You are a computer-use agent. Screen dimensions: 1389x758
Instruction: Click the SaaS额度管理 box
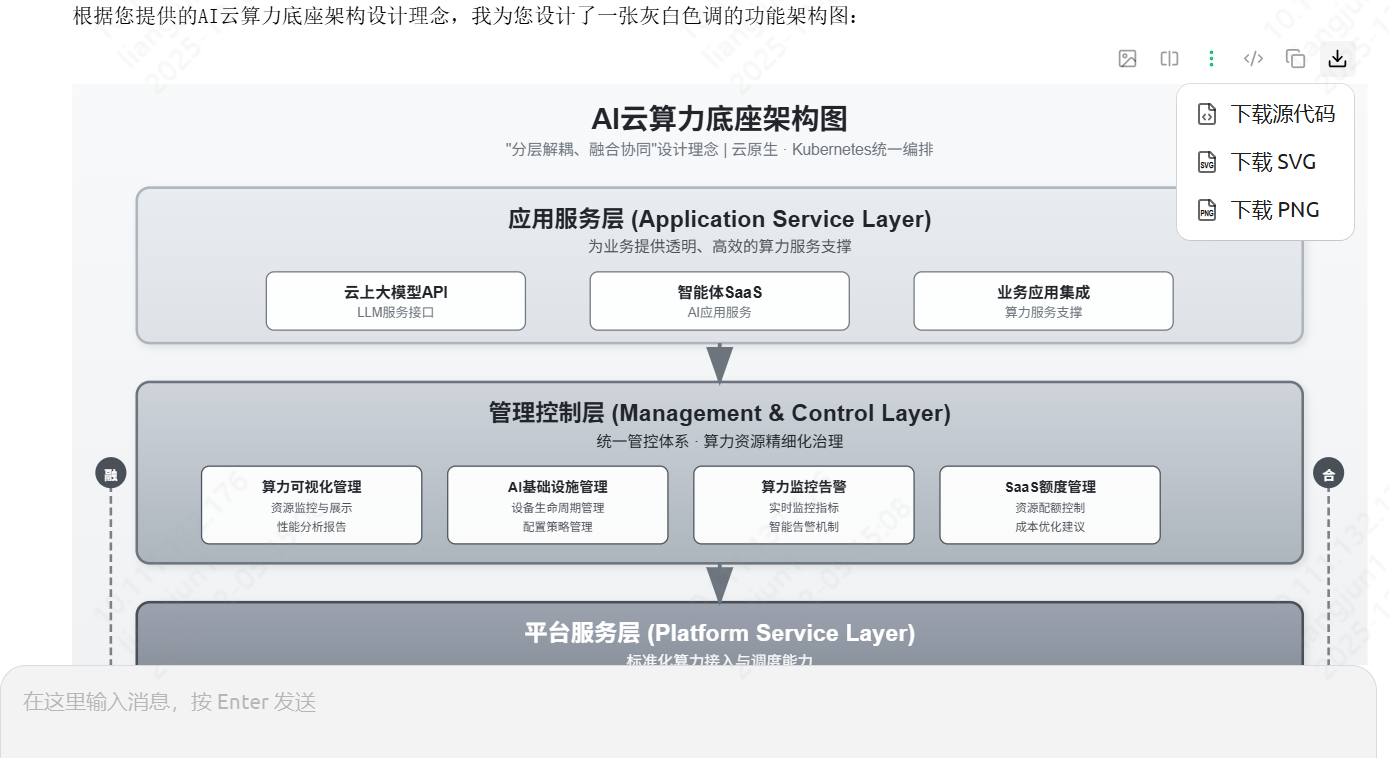(1050, 504)
